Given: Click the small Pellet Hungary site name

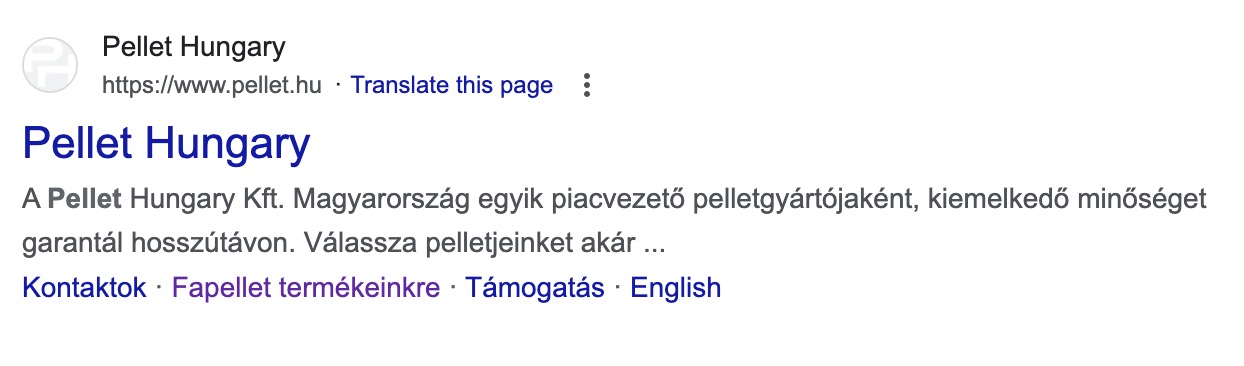Looking at the screenshot, I should [194, 47].
